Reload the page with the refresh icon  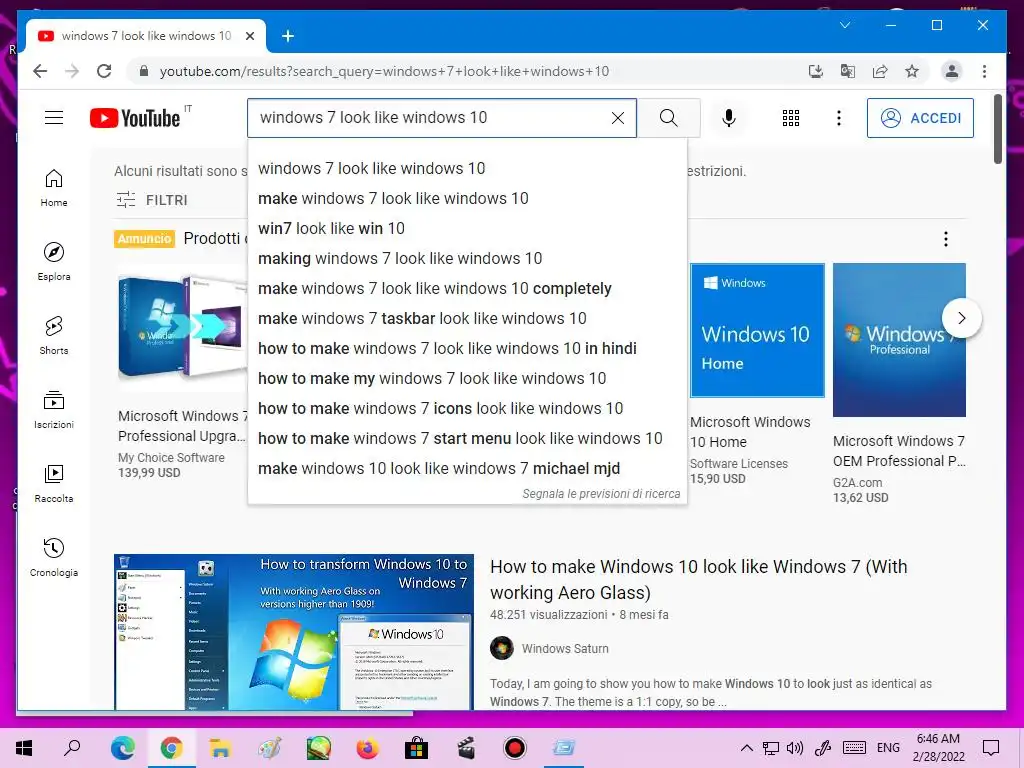(x=104, y=71)
